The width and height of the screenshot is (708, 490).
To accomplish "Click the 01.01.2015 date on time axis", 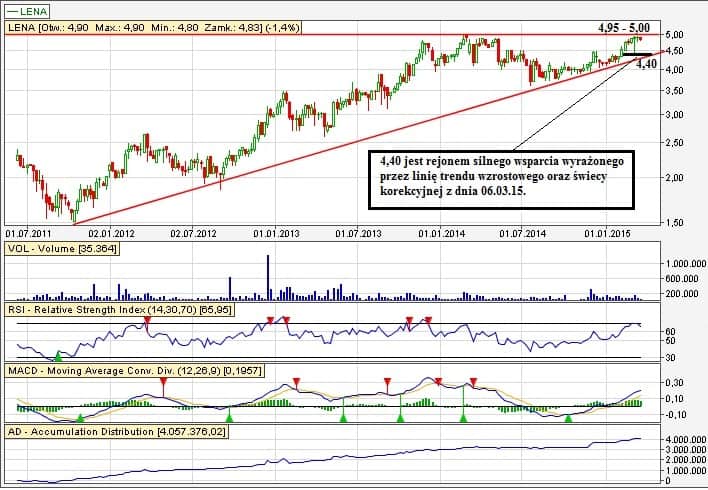I will pos(605,232).
